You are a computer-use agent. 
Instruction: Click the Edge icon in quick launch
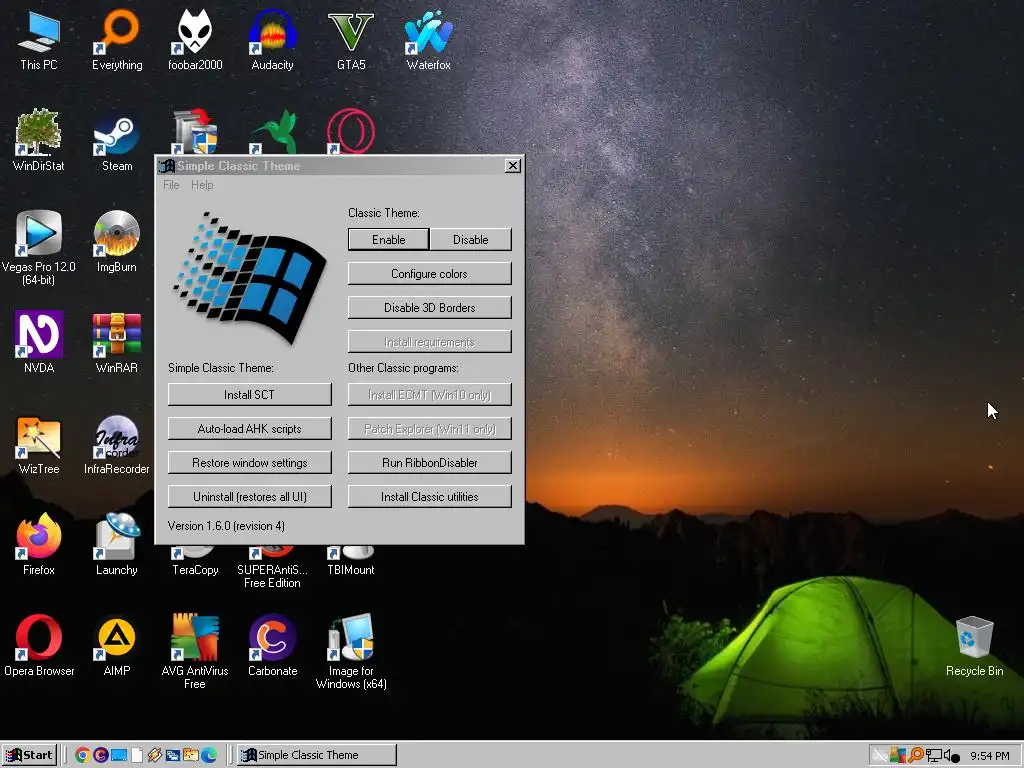click(x=209, y=755)
